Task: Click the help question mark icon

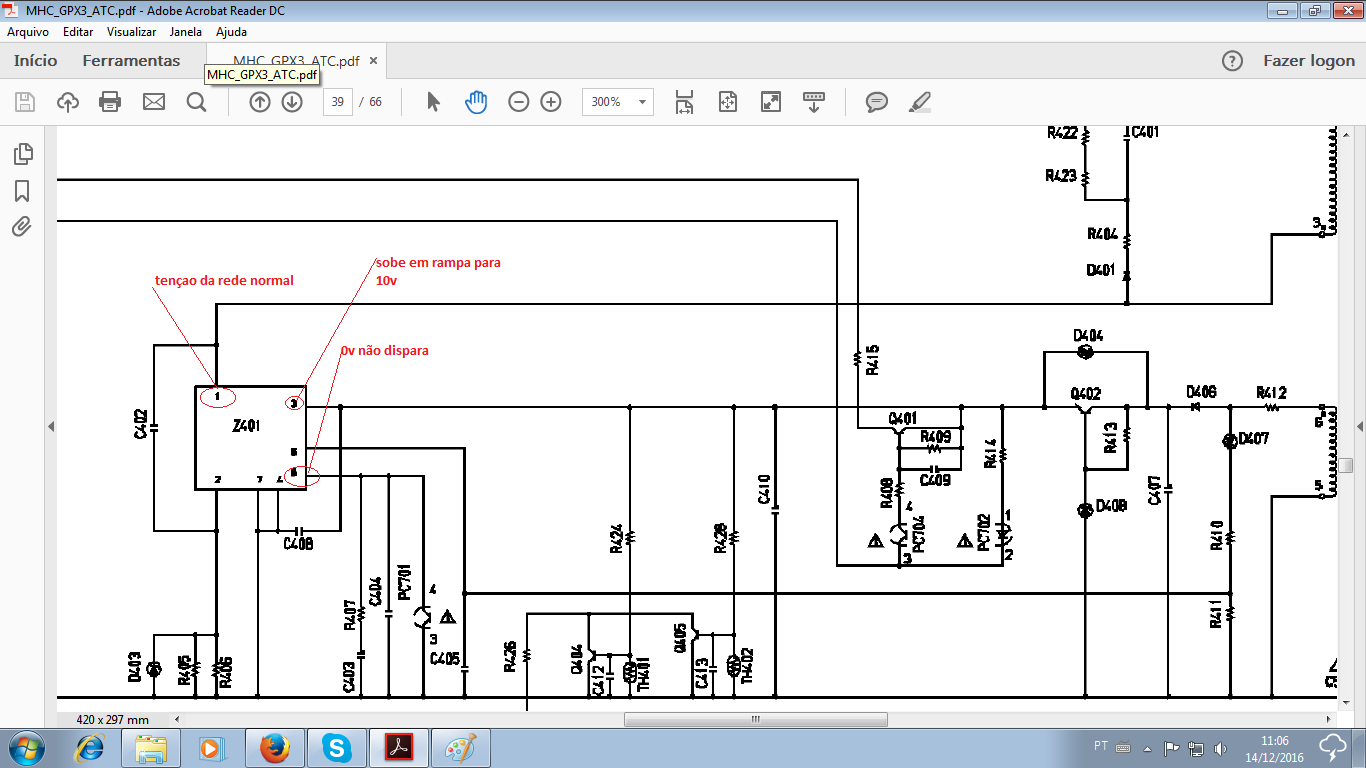Action: (1233, 61)
